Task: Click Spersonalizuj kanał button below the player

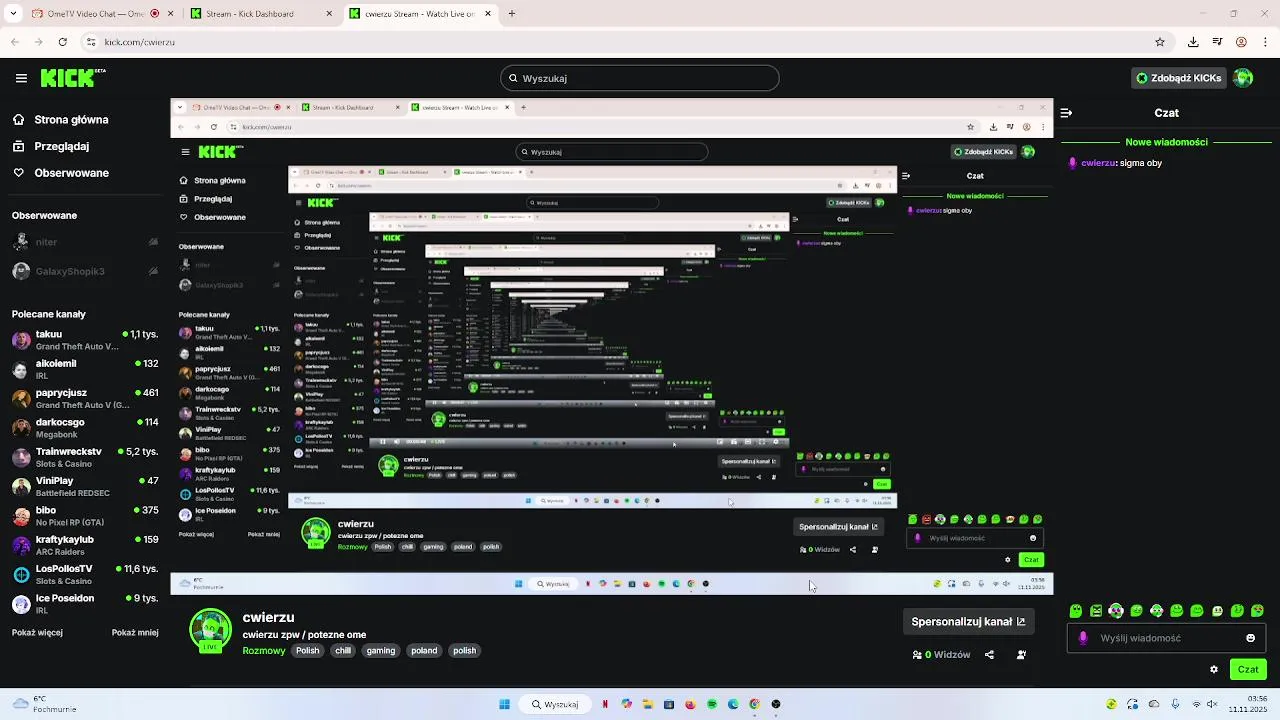Action: coord(968,621)
